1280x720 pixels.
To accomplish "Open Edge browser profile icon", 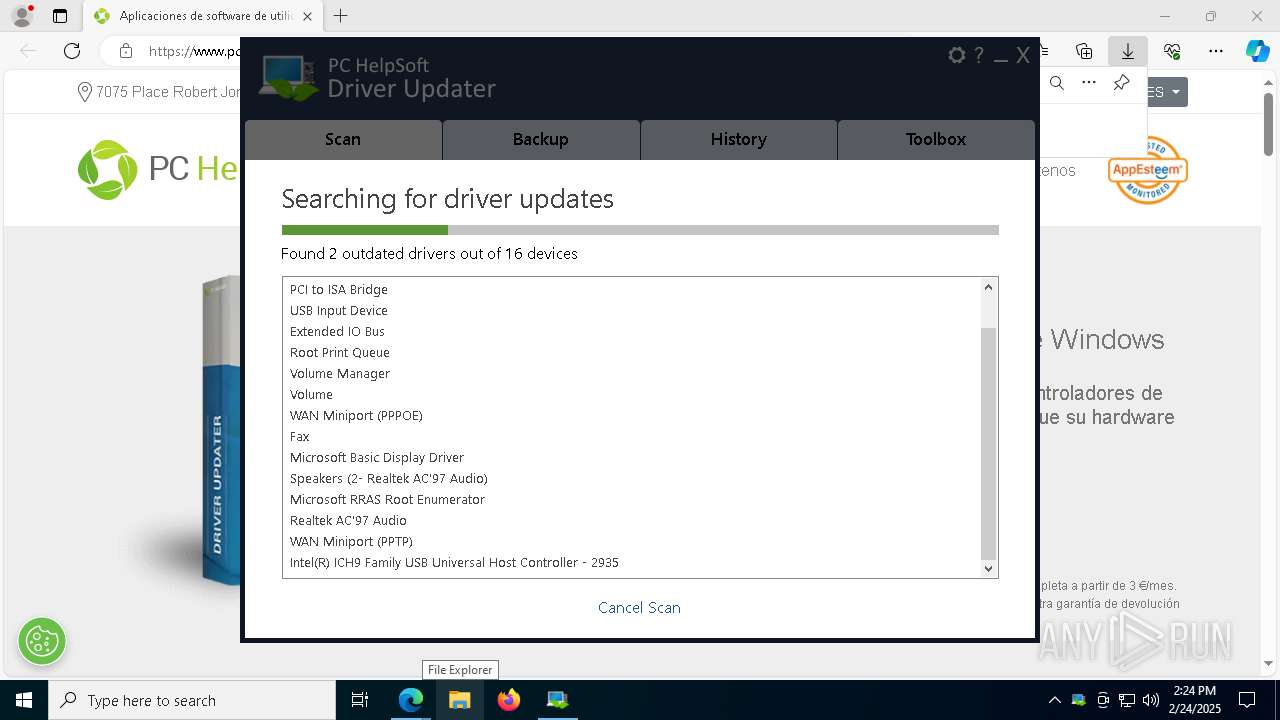I will click(x=22, y=16).
